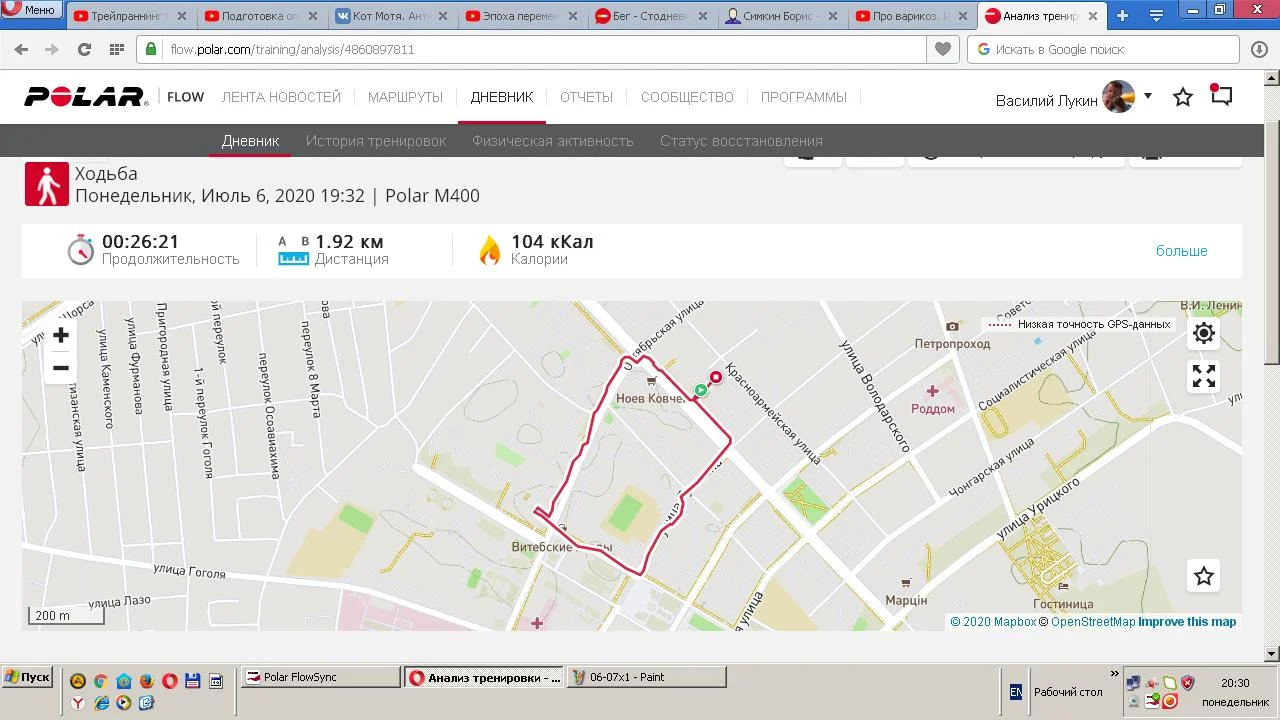This screenshot has height=720, width=1280.
Task: Go back in the browser
Action: coord(21,49)
